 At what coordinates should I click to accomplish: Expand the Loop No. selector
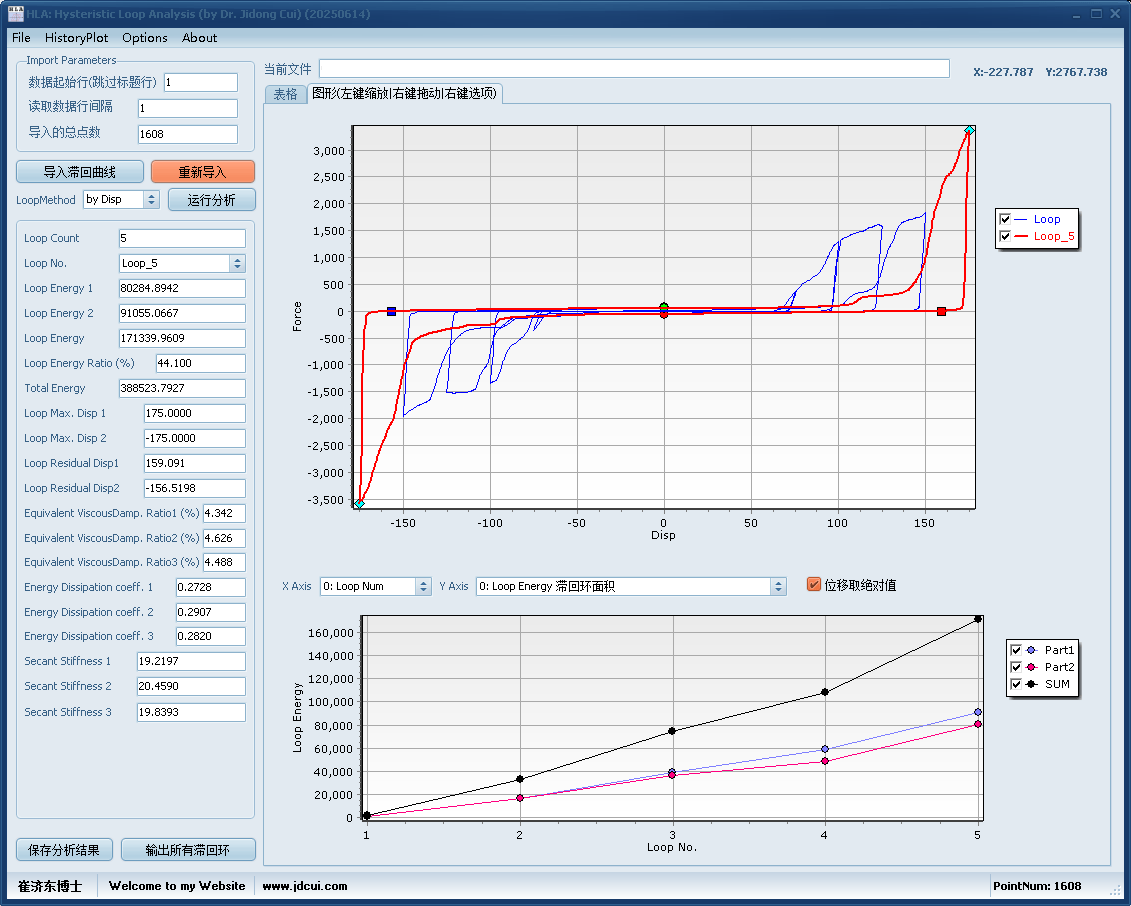pos(237,264)
